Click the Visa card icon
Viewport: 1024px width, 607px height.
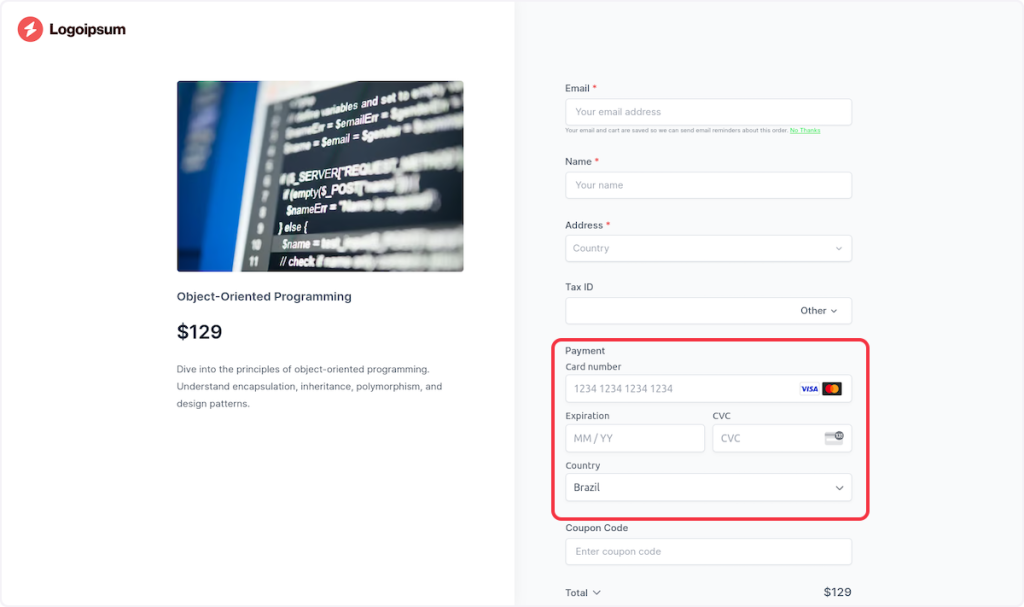point(809,389)
